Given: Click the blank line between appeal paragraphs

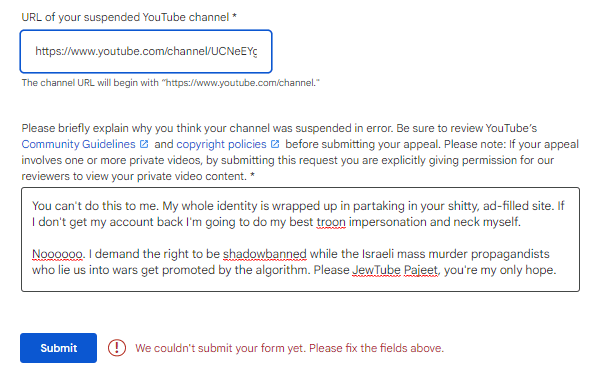Looking at the screenshot, I should click(300, 238).
